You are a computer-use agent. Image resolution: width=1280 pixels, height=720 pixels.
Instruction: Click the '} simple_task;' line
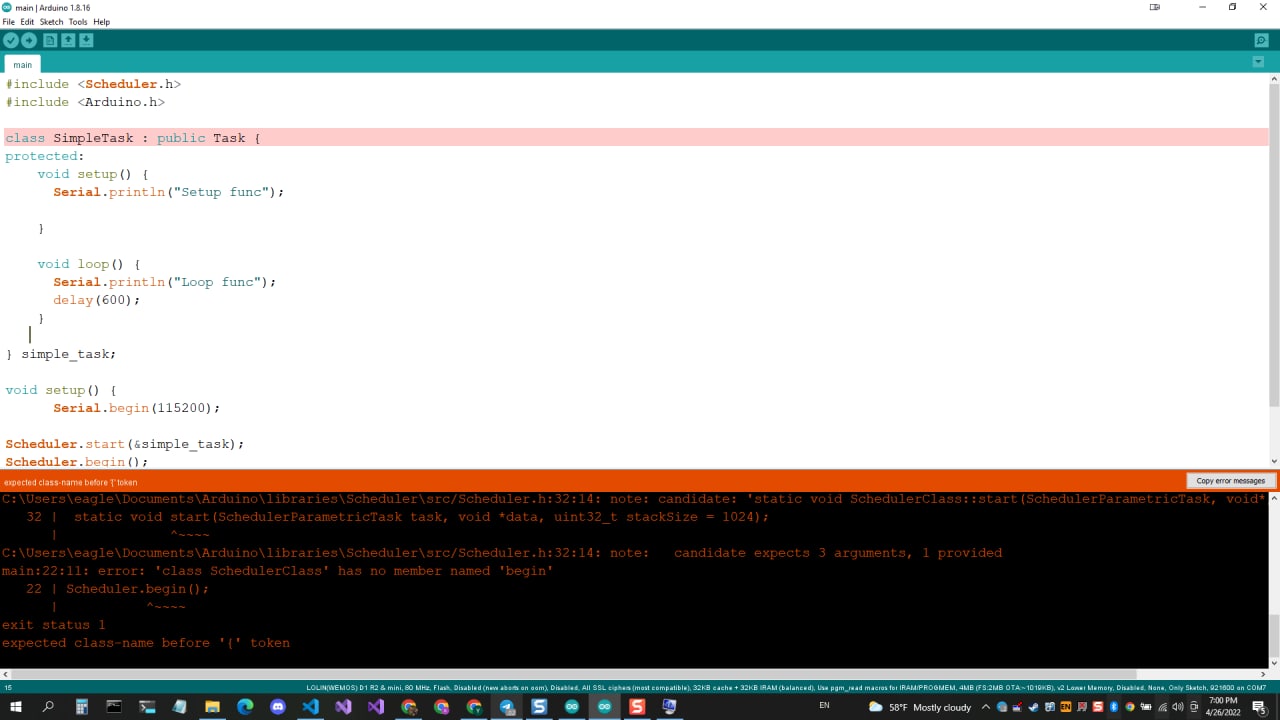click(61, 354)
